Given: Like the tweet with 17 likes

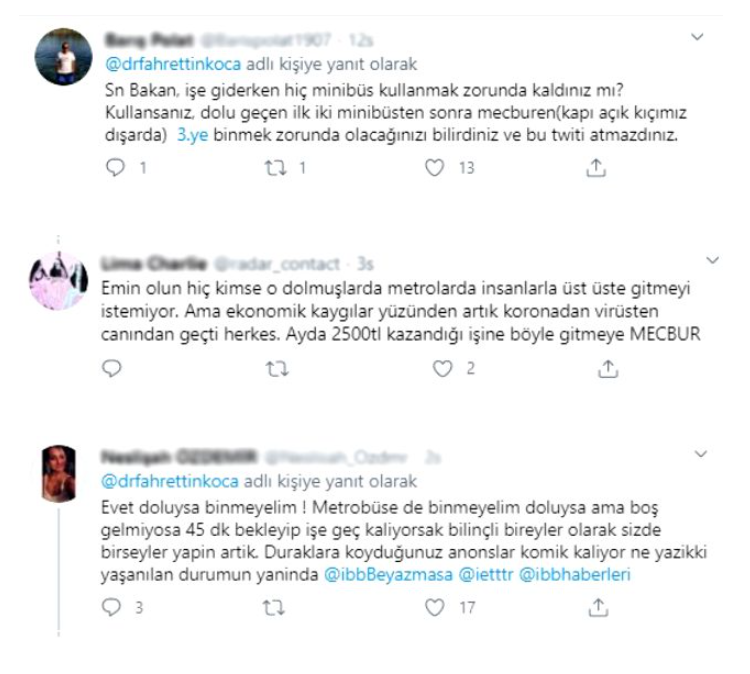Looking at the screenshot, I should coord(434,608).
